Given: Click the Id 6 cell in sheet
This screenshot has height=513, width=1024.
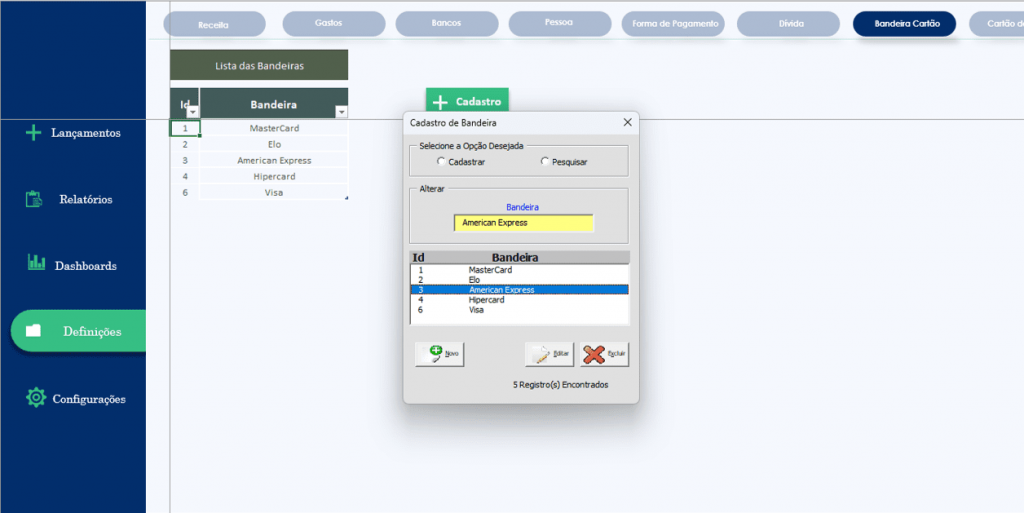Looking at the screenshot, I should (185, 193).
